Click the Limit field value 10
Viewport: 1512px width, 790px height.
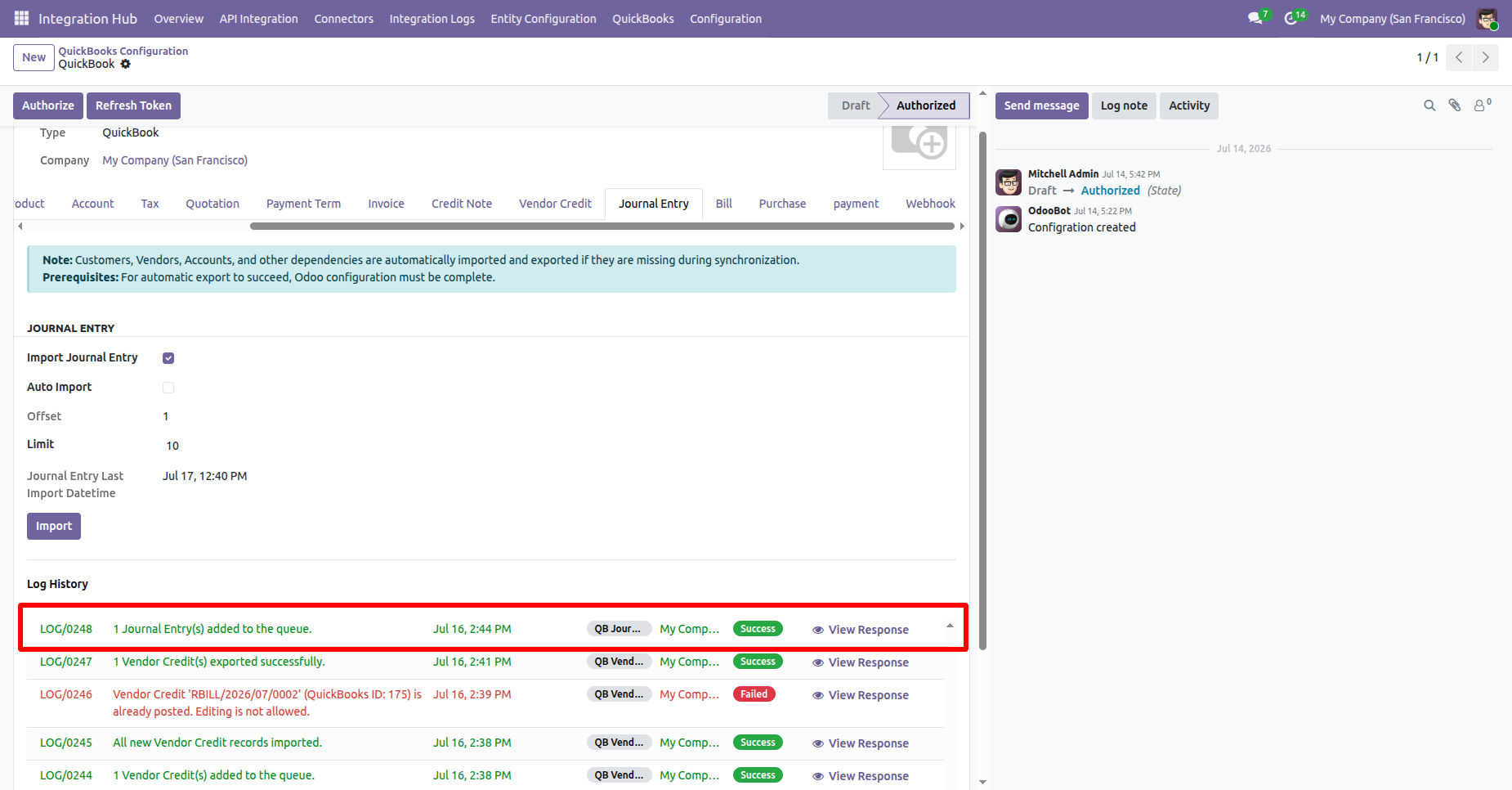click(172, 446)
